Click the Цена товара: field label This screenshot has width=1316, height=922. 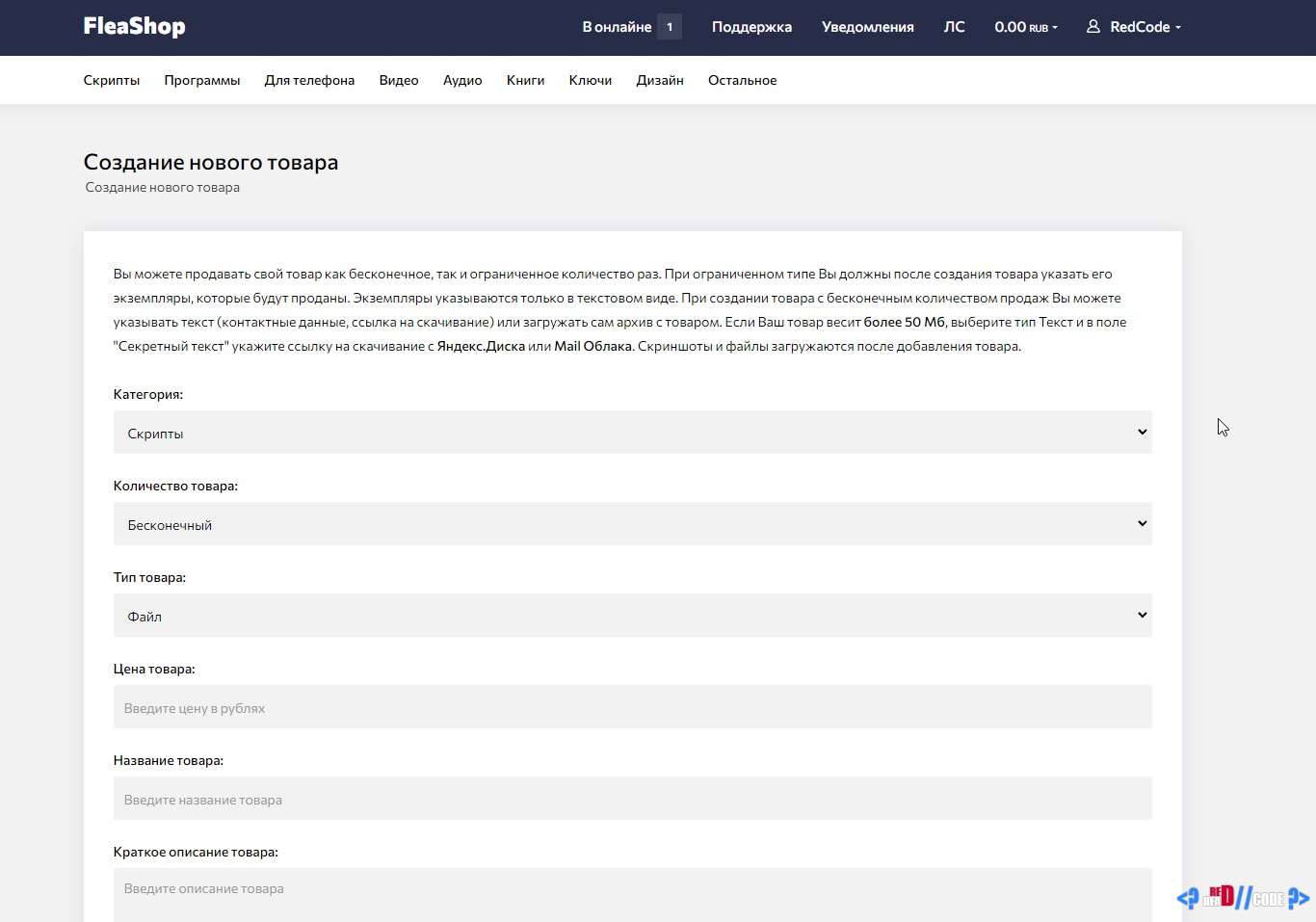pos(154,669)
